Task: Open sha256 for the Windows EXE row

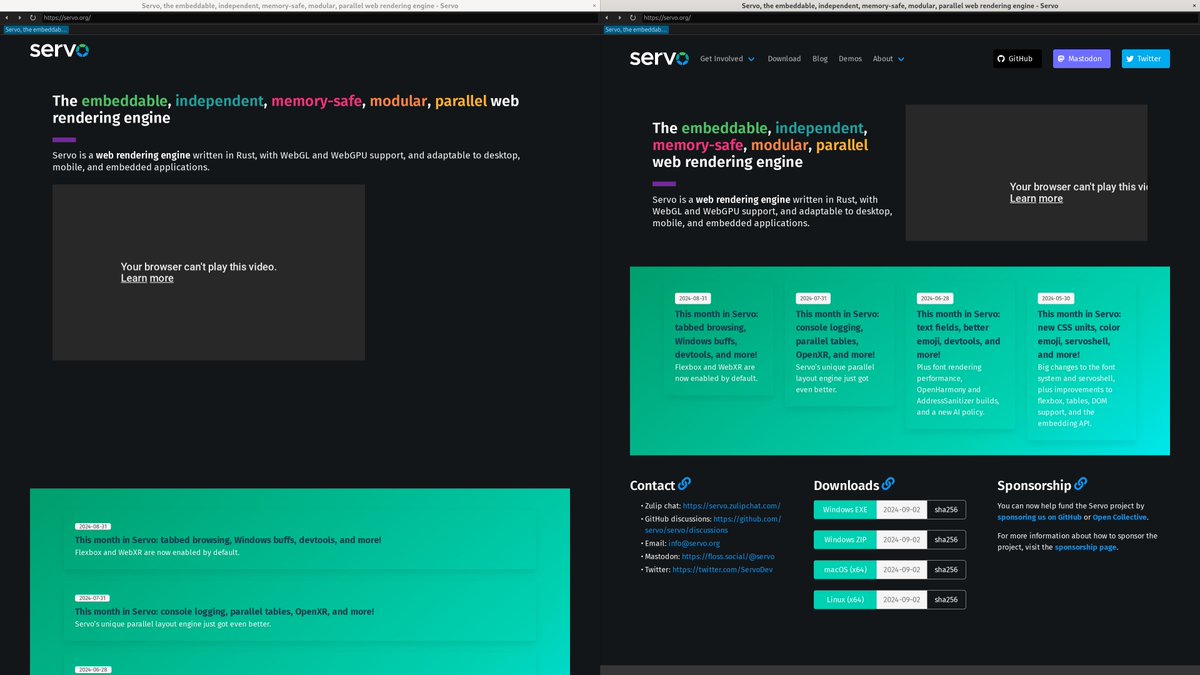Action: (x=946, y=510)
